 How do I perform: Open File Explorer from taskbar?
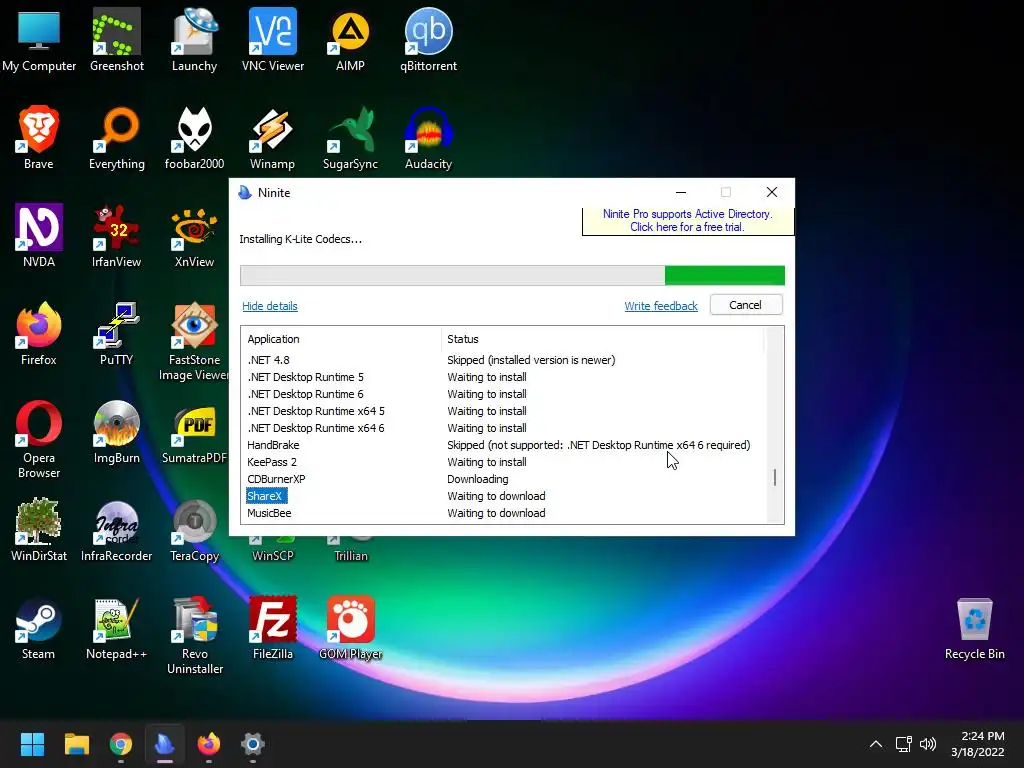[x=76, y=744]
